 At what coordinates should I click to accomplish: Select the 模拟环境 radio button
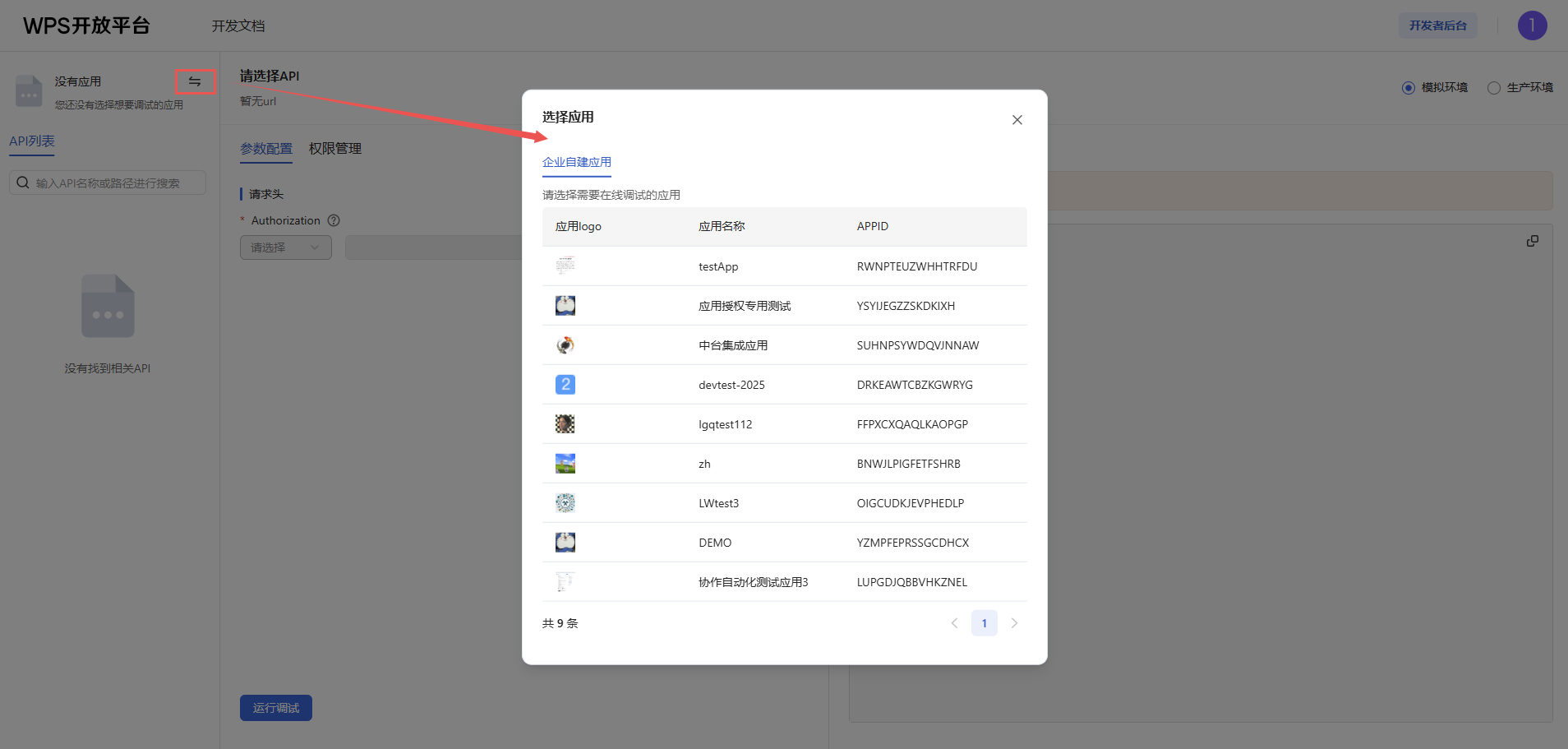(x=1409, y=88)
